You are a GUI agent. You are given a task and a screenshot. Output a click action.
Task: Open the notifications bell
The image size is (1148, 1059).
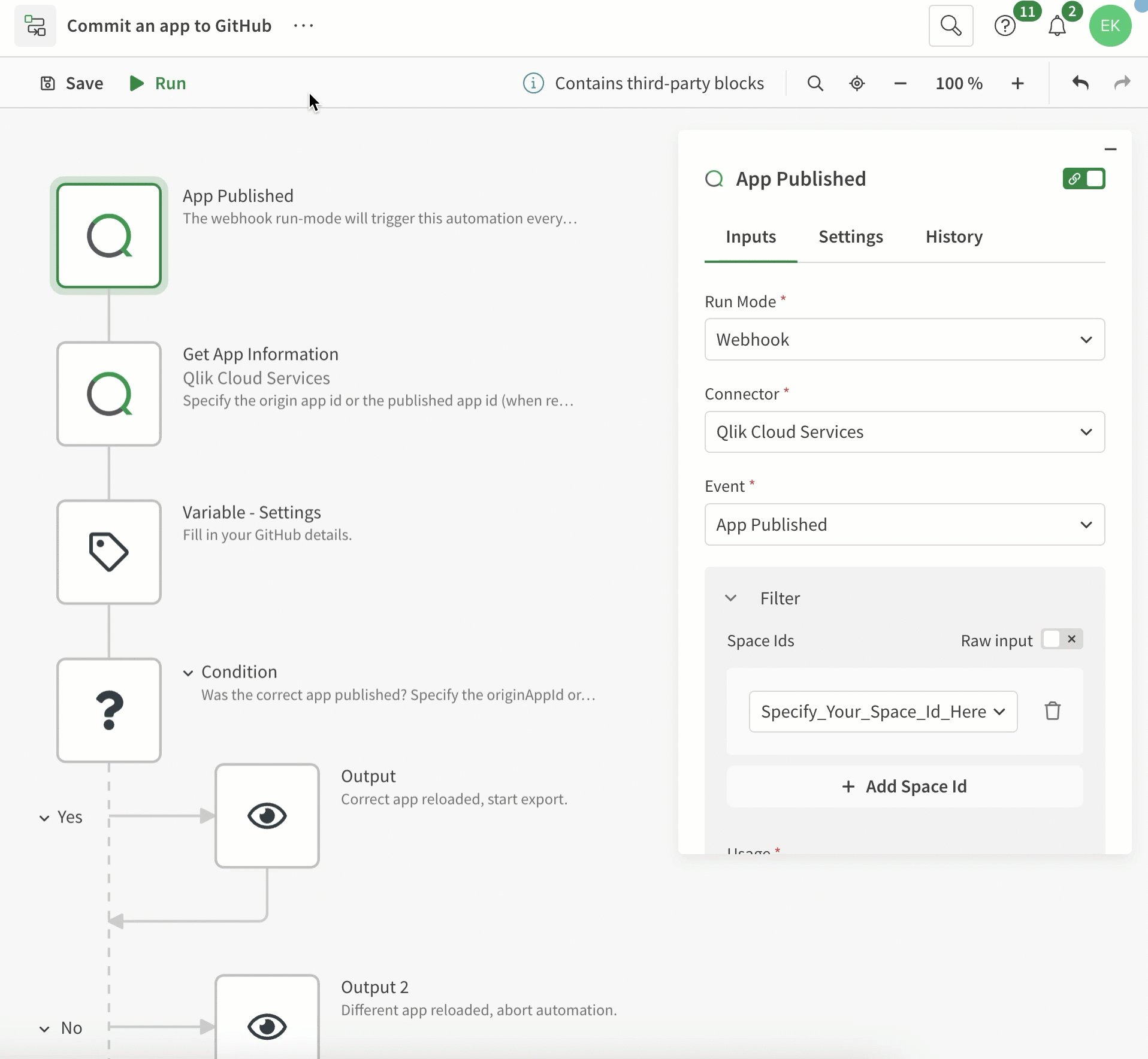pyautogui.click(x=1057, y=26)
